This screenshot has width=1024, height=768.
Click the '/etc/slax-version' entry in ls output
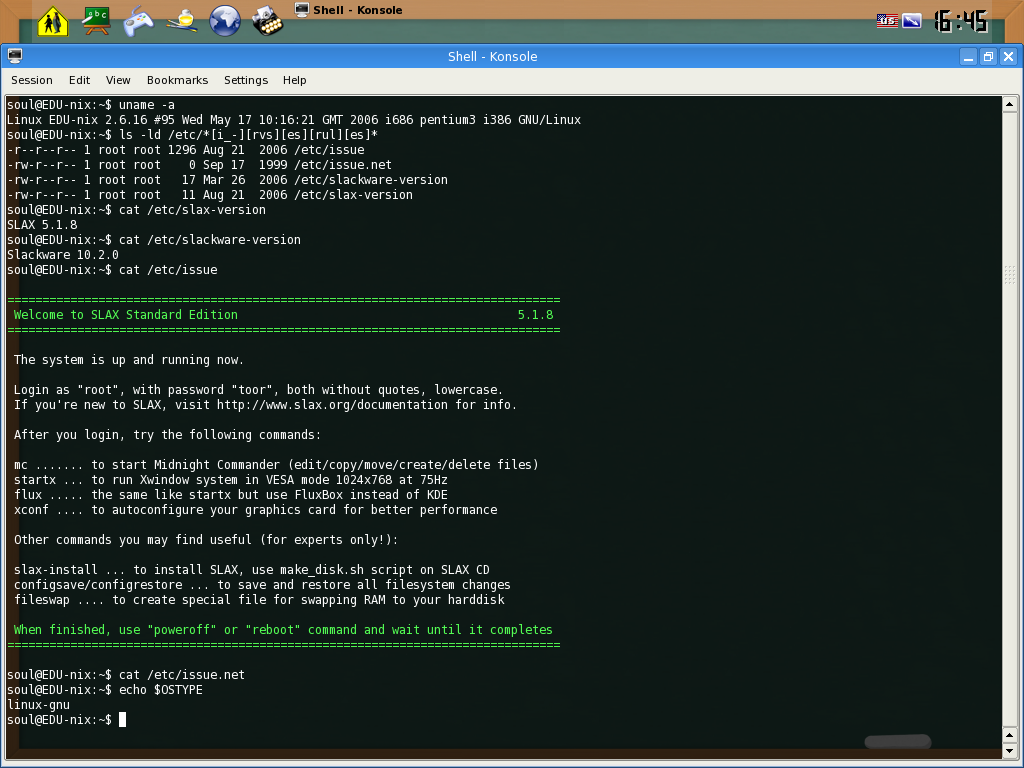pyautogui.click(x=353, y=195)
